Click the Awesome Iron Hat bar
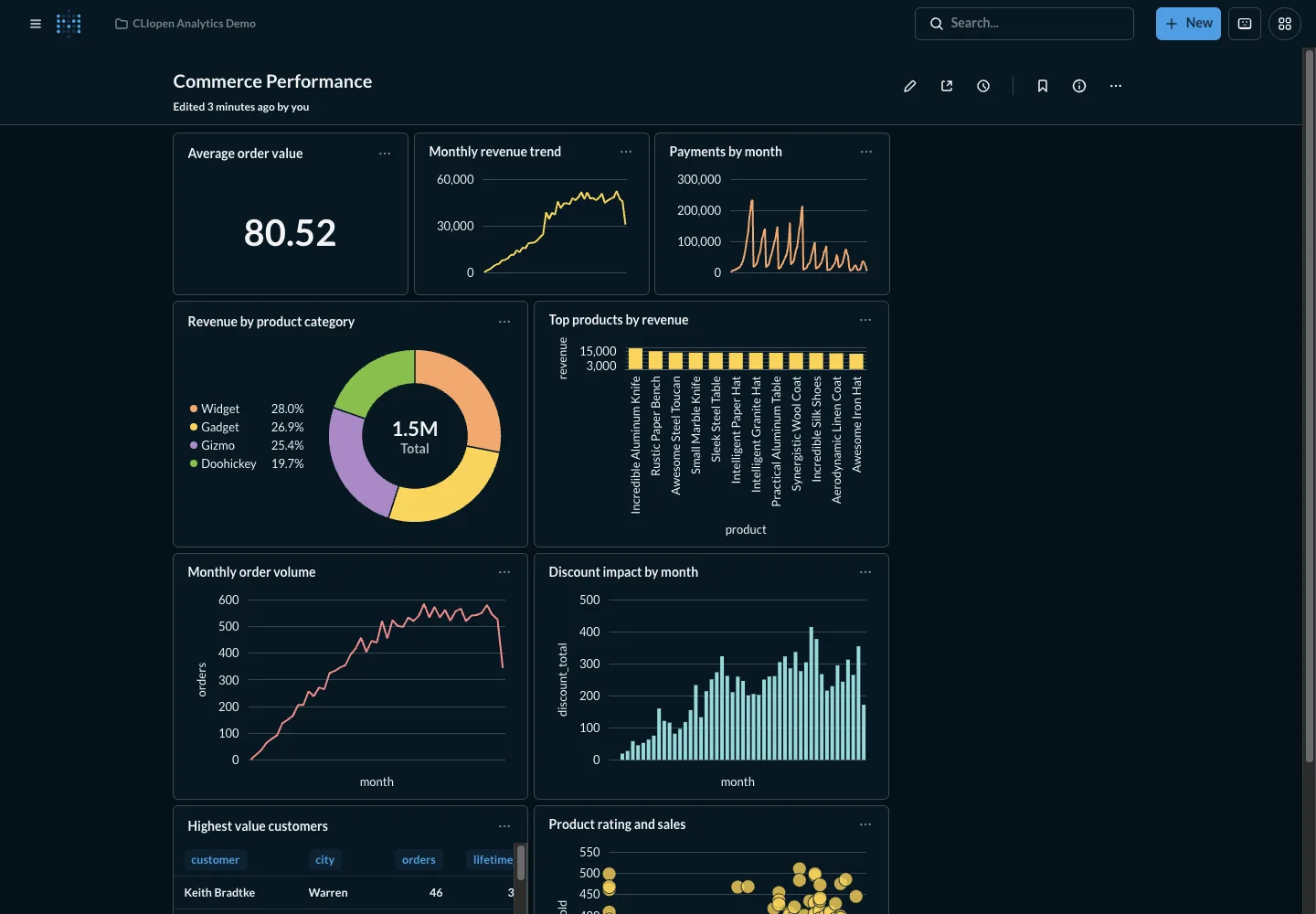The image size is (1316, 914). (x=857, y=361)
